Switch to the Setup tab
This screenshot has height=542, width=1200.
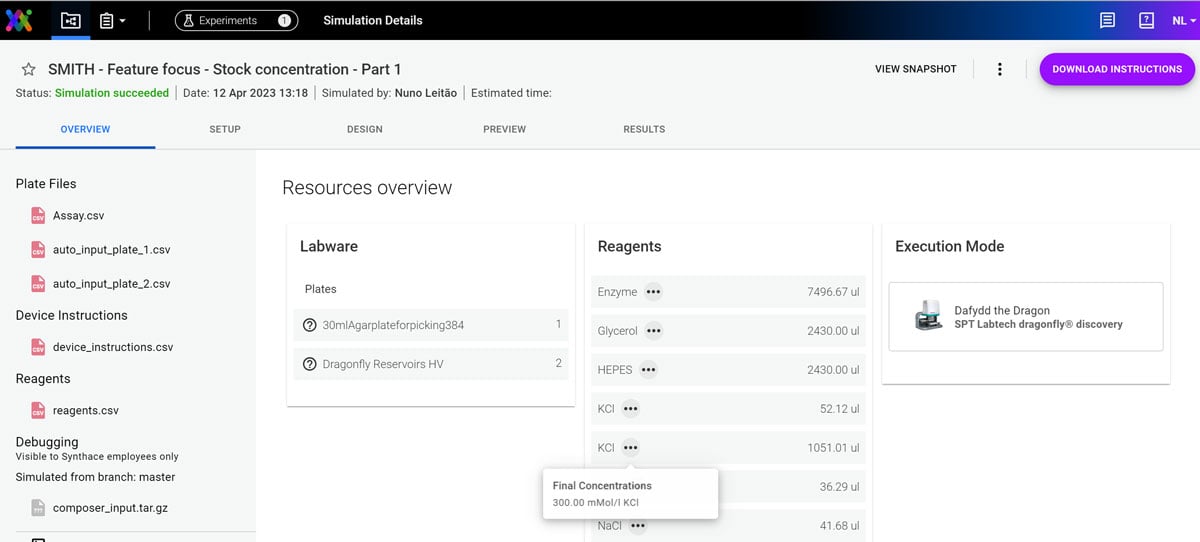(x=224, y=129)
